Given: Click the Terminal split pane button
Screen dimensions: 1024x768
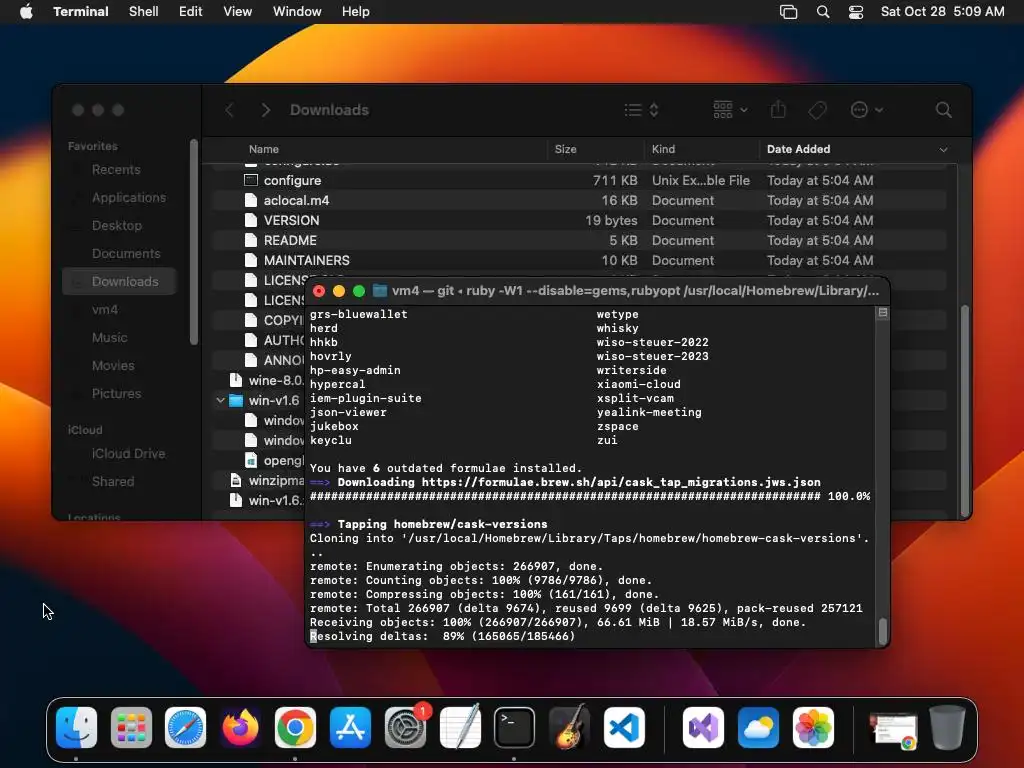Looking at the screenshot, I should point(882,313).
